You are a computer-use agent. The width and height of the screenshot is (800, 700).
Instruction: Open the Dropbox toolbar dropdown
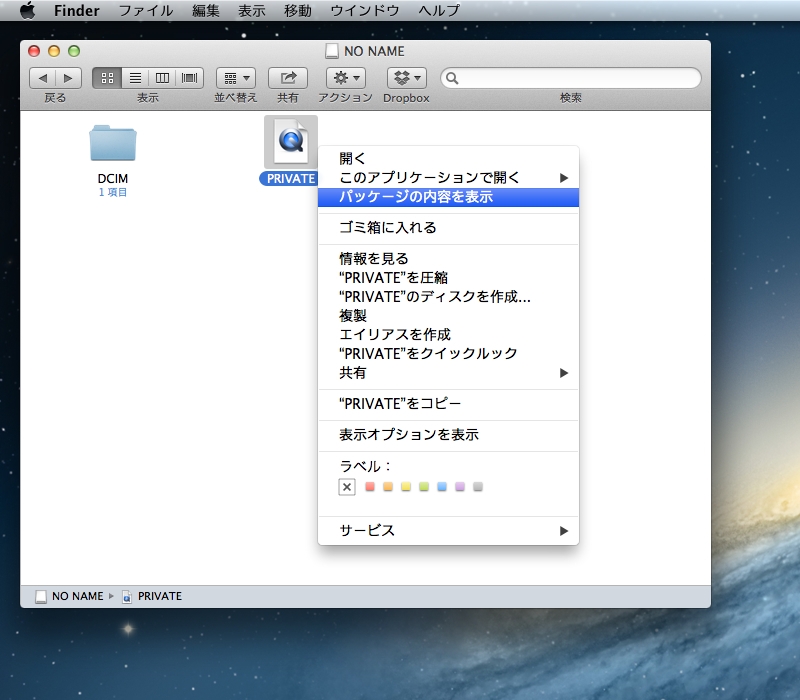(x=407, y=78)
